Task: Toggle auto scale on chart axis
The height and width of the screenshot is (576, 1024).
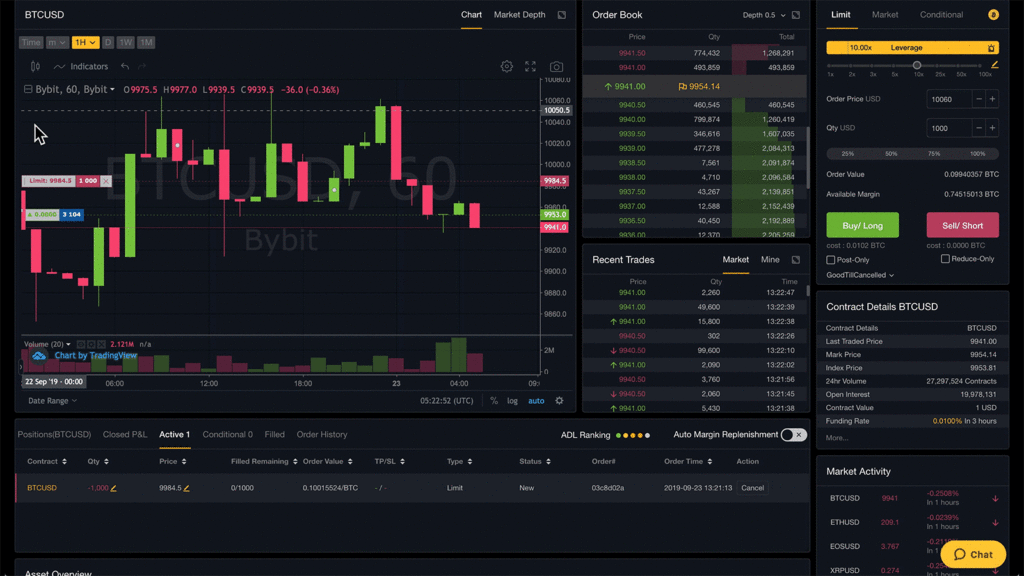Action: click(x=536, y=401)
